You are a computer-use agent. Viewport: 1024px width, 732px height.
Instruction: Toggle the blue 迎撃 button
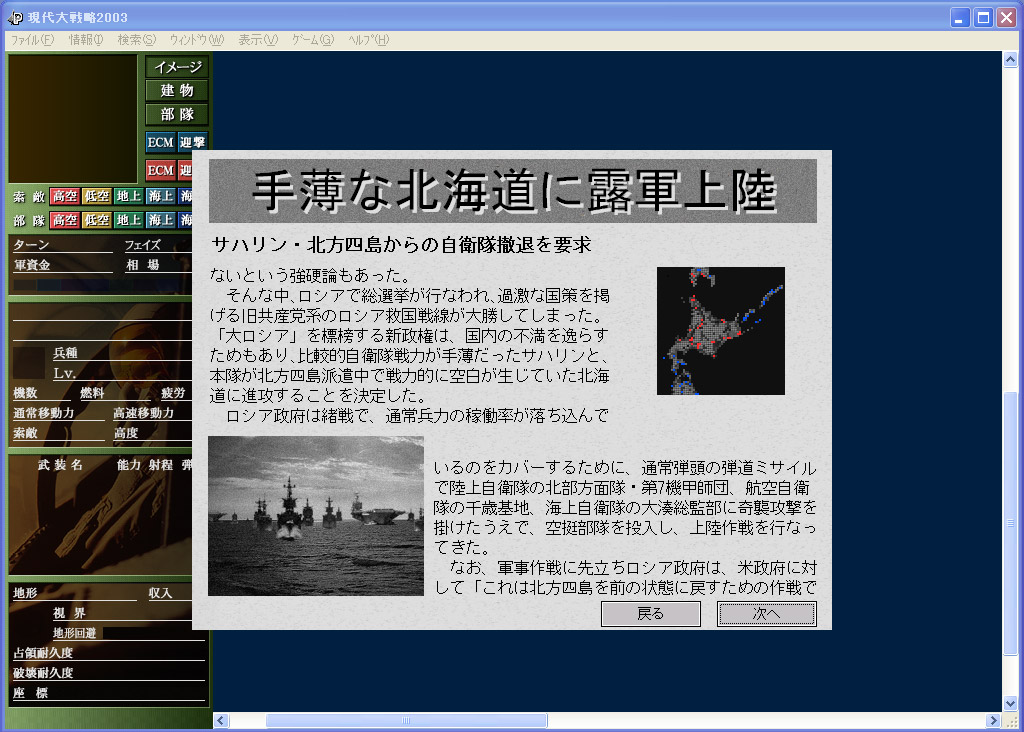193,142
